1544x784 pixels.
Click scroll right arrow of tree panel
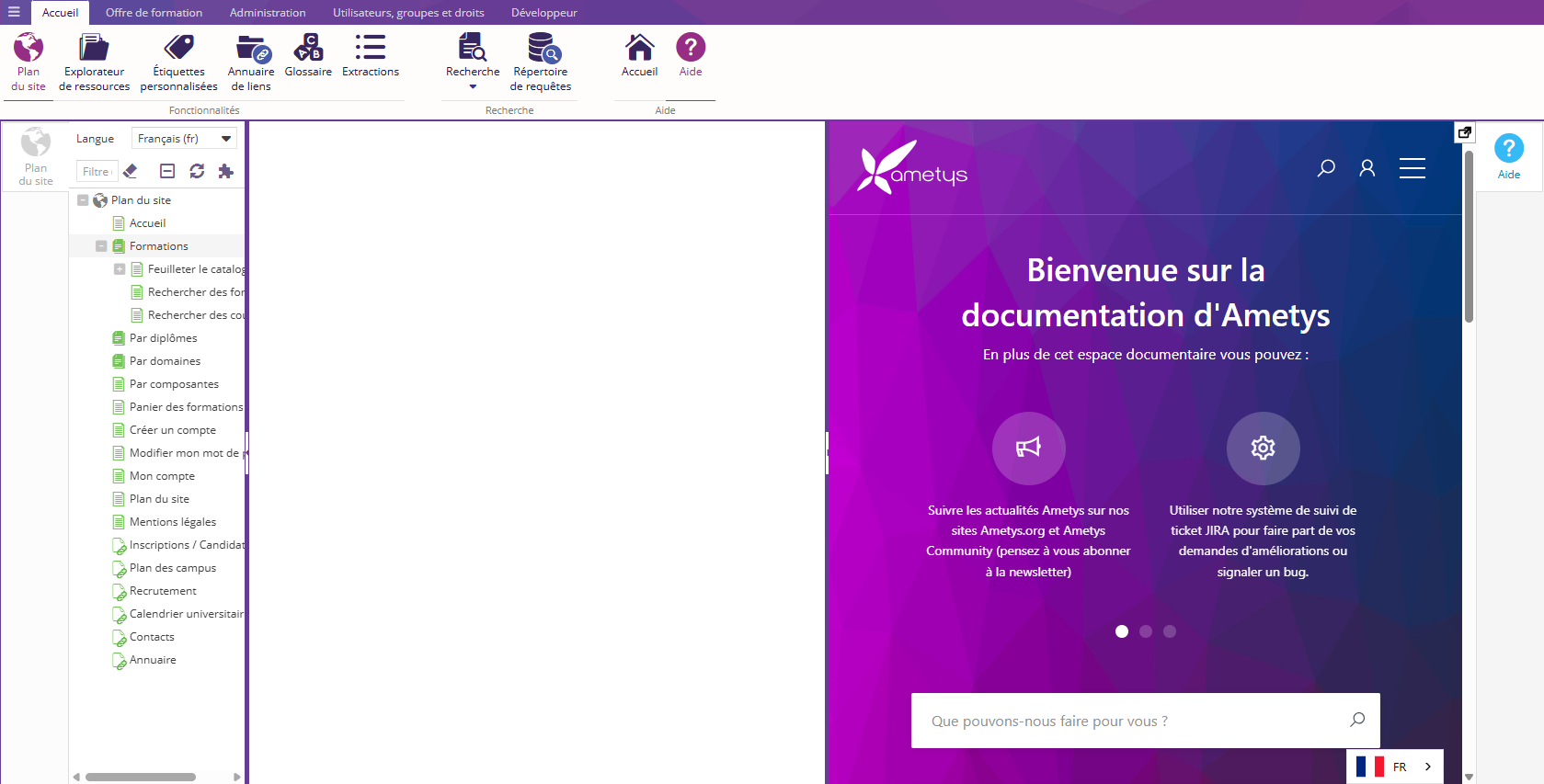click(x=237, y=777)
